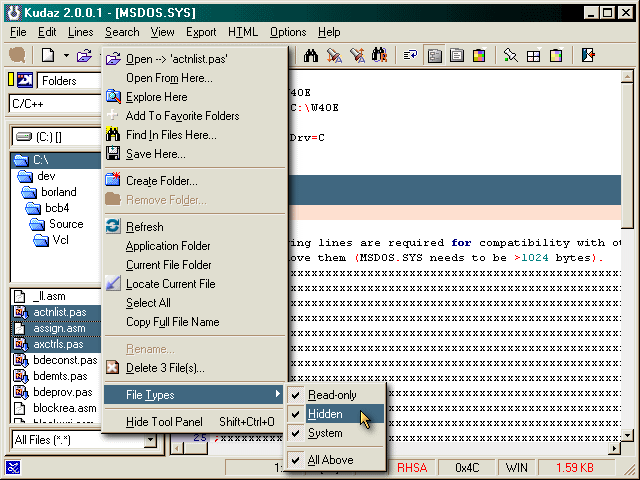Click the document view toolbar icon

pos(457,55)
